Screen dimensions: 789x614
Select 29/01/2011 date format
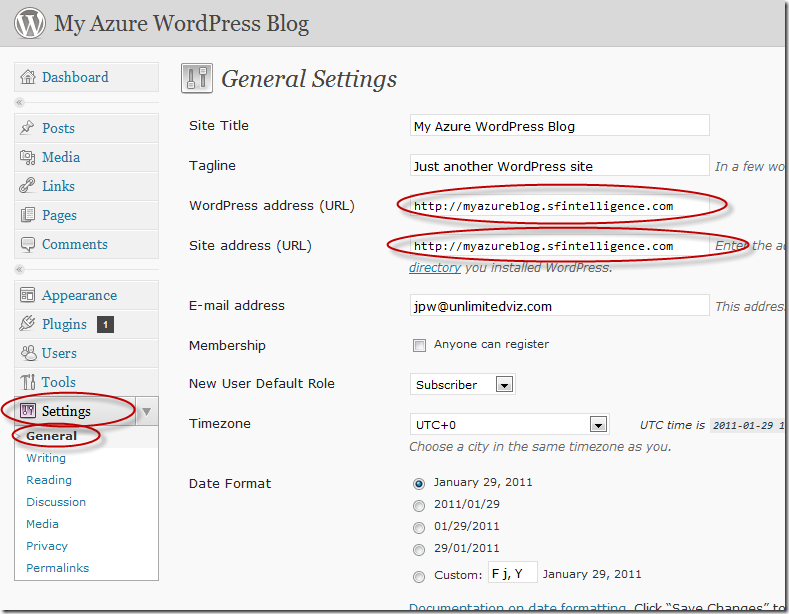click(x=419, y=550)
